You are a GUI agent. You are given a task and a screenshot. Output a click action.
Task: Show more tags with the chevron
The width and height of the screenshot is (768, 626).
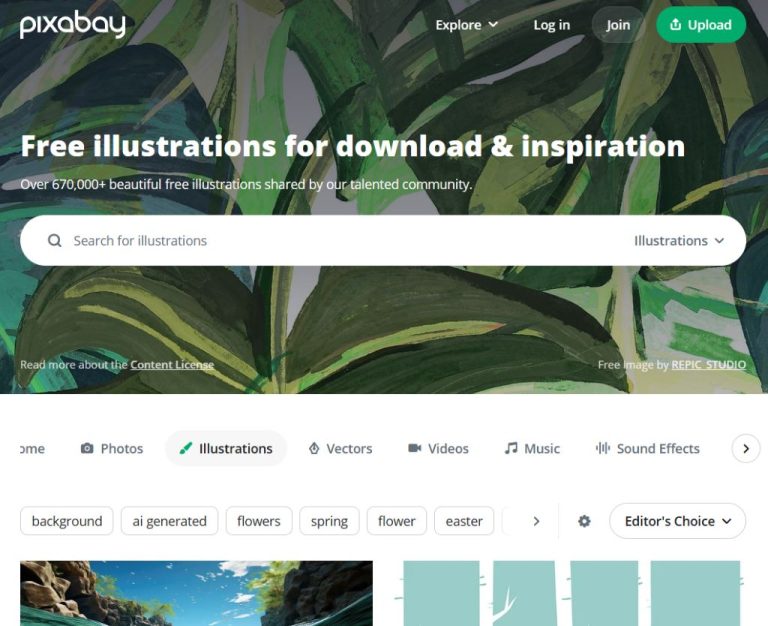(536, 521)
